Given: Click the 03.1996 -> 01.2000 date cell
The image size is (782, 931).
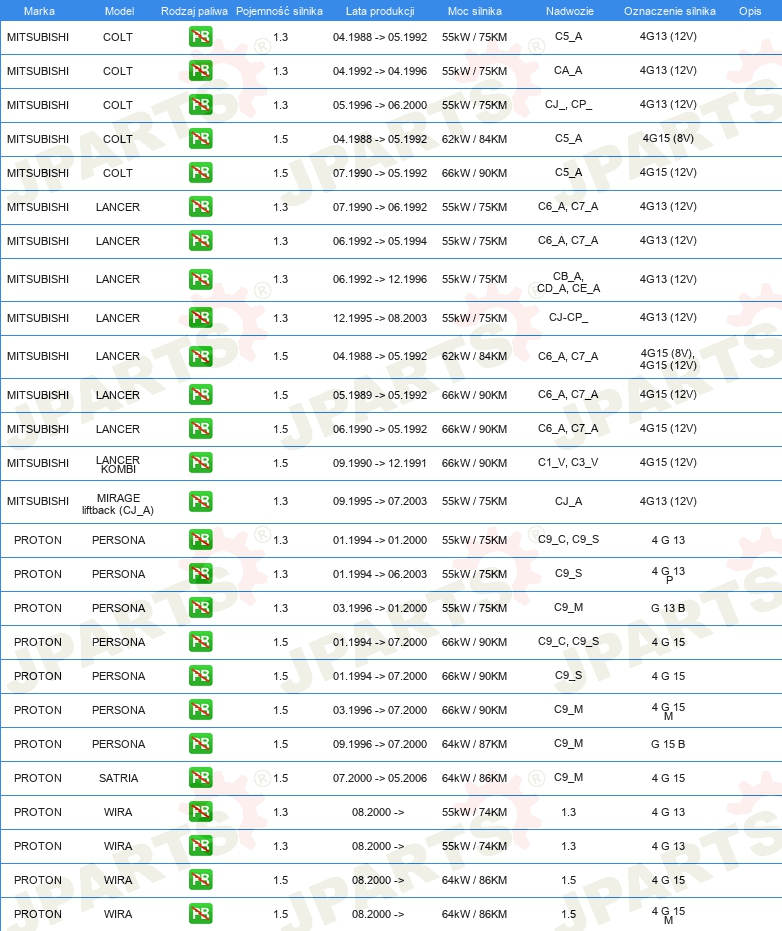Looking at the screenshot, I should tap(380, 608).
